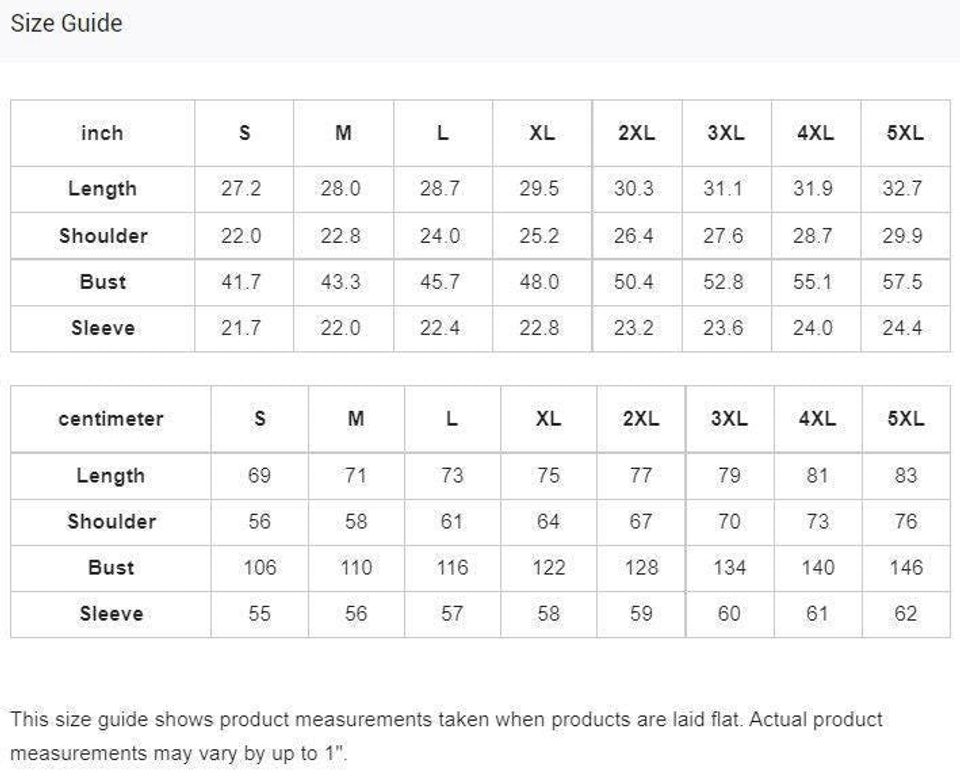This screenshot has height=779, width=960.
Task: Click the 29.9 shoulder value for 5XL
Action: click(902, 236)
